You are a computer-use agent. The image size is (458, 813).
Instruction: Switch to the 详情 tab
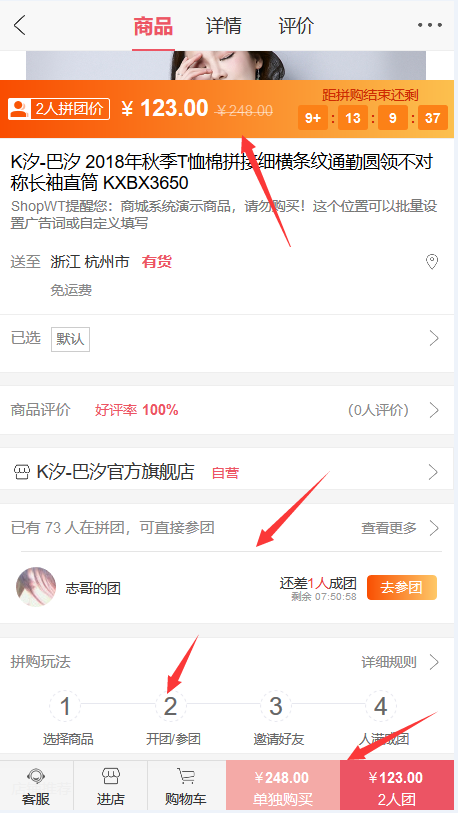pos(224,26)
